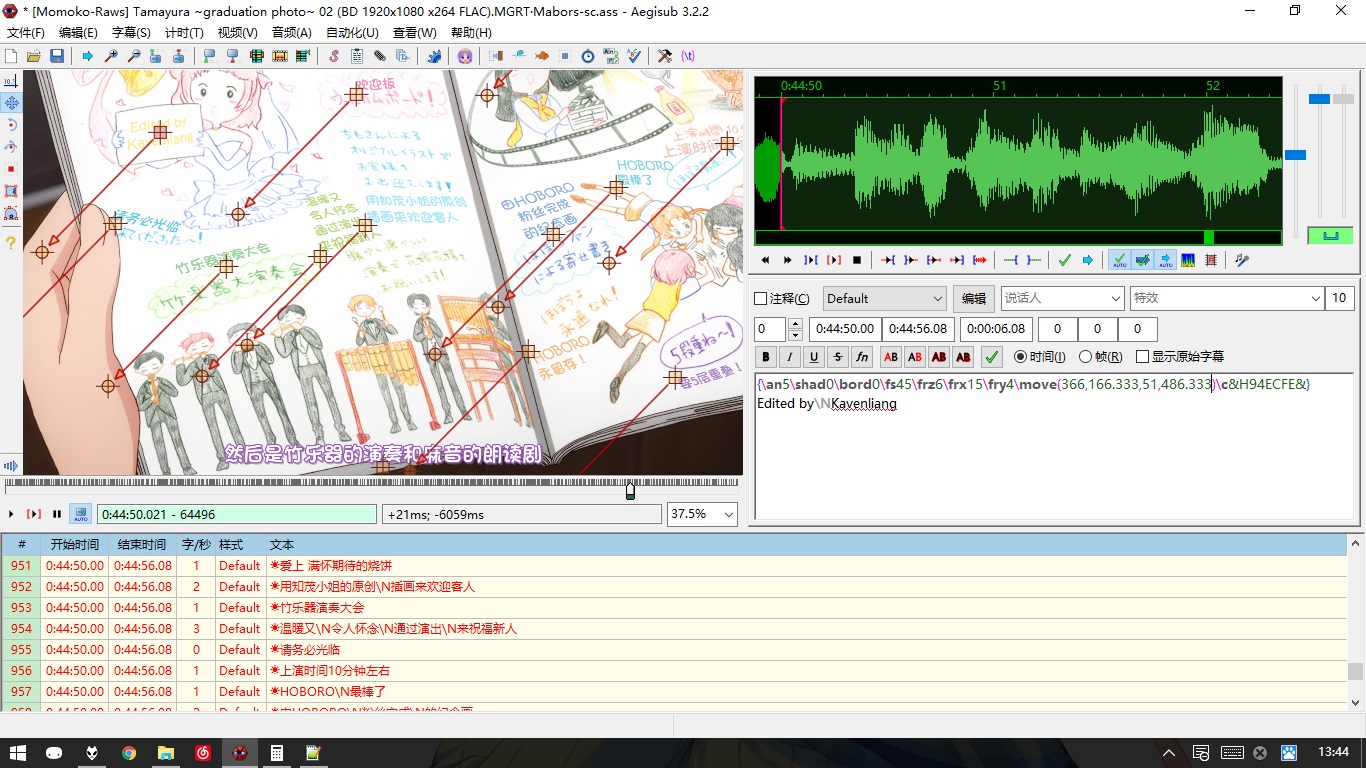Select the vector clip tool
This screenshot has height=768, width=1366.
(x=11, y=212)
